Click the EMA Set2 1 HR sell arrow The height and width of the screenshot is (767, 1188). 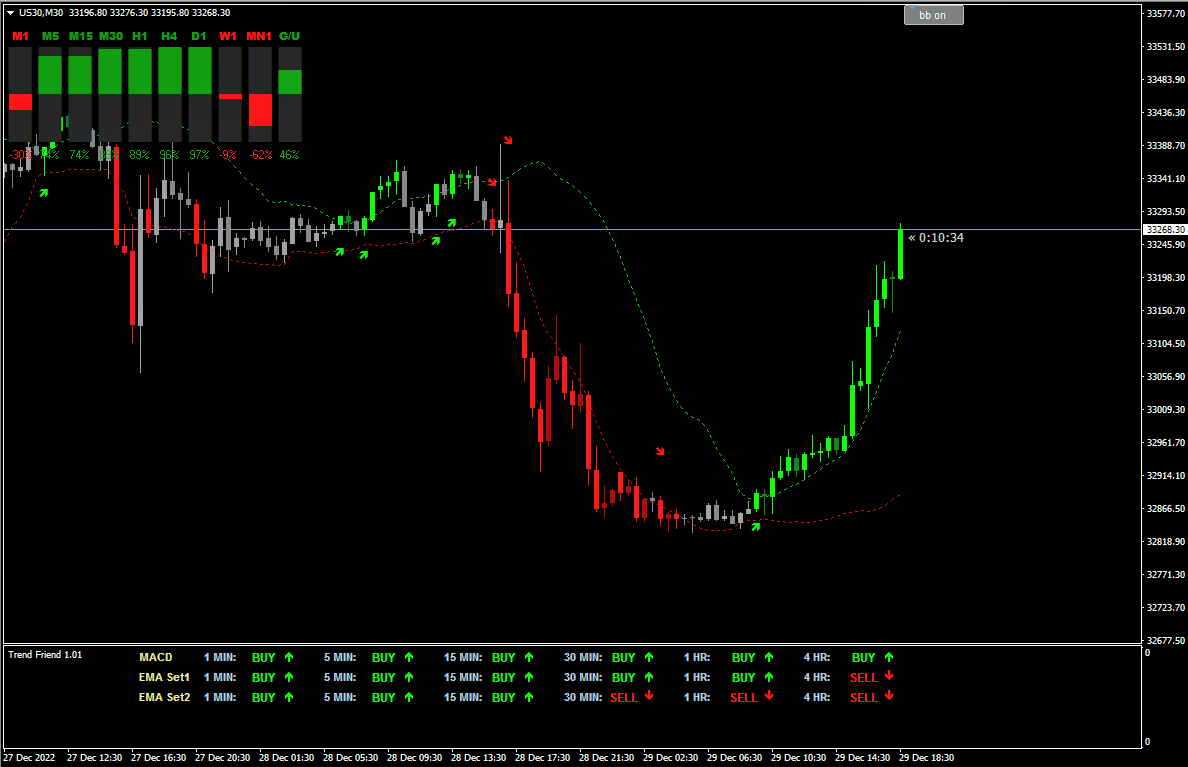click(x=769, y=696)
